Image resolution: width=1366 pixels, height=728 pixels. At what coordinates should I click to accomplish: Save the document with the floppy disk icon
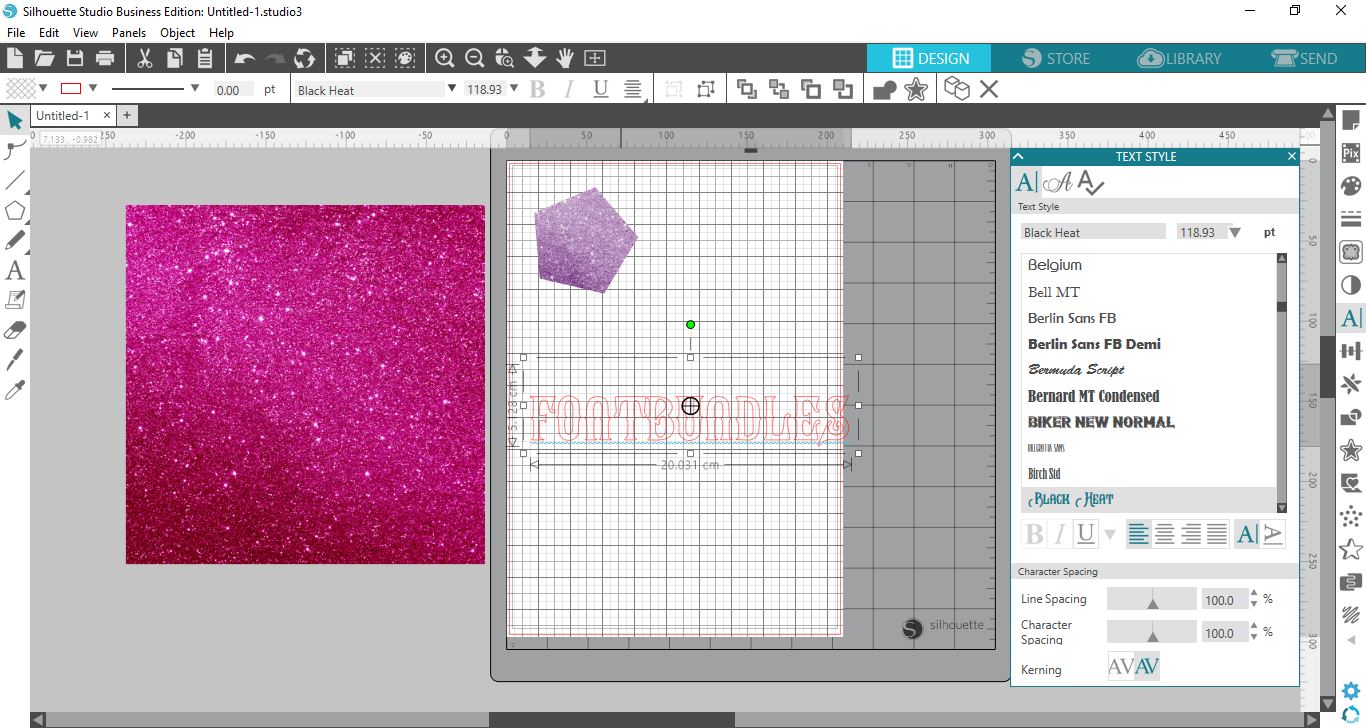pos(74,58)
